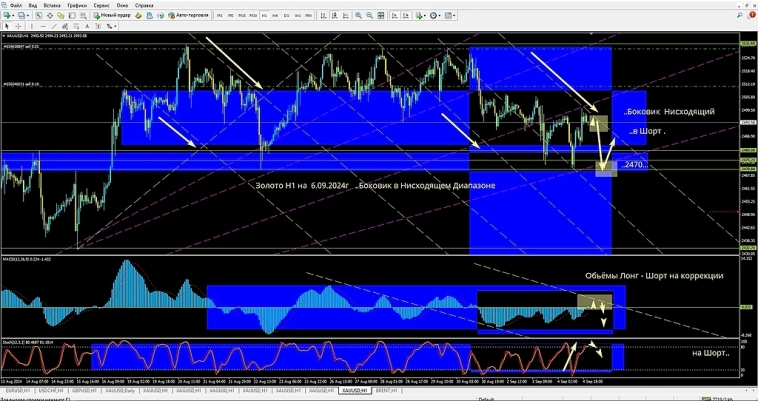Select the horizontal line tool
This screenshot has width=758, height=401.
pyautogui.click(x=43, y=26)
